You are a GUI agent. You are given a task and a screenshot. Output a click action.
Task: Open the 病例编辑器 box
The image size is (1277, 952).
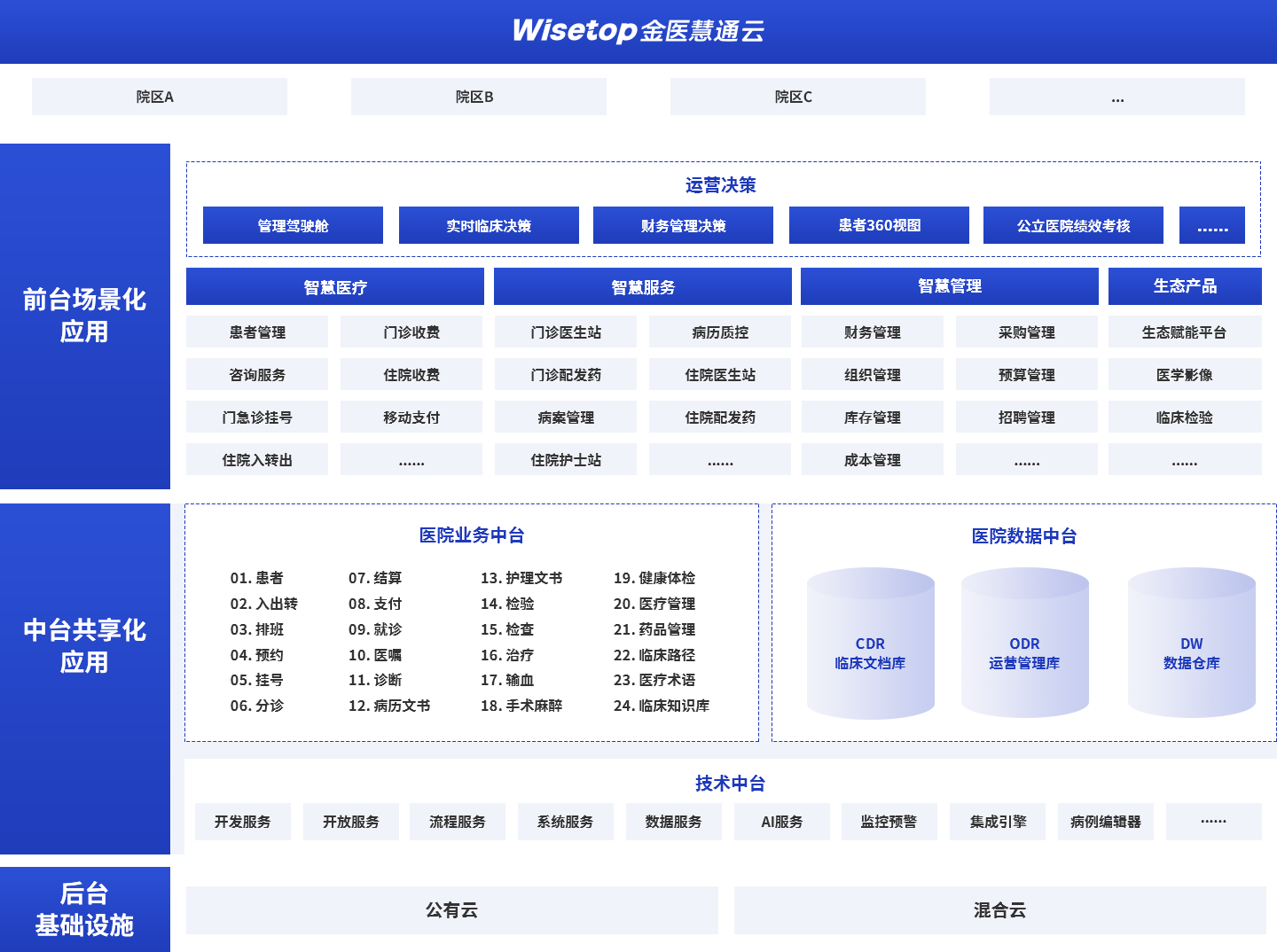[1106, 822]
